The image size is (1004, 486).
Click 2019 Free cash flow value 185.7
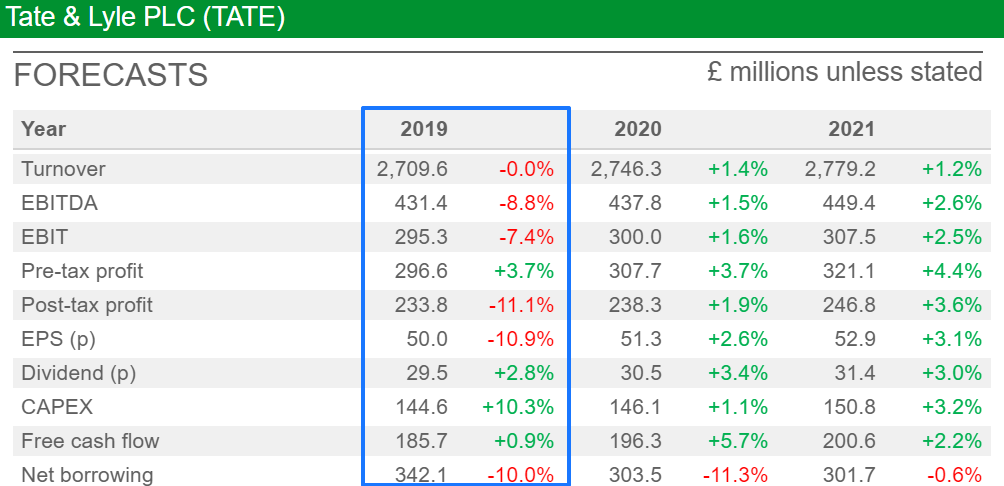[421, 441]
